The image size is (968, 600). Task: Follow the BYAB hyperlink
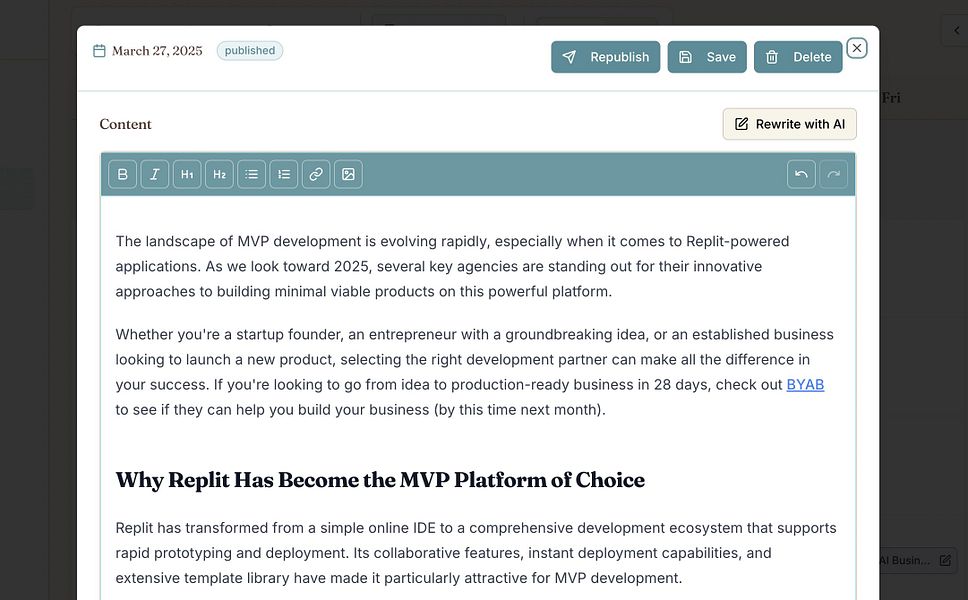click(806, 384)
